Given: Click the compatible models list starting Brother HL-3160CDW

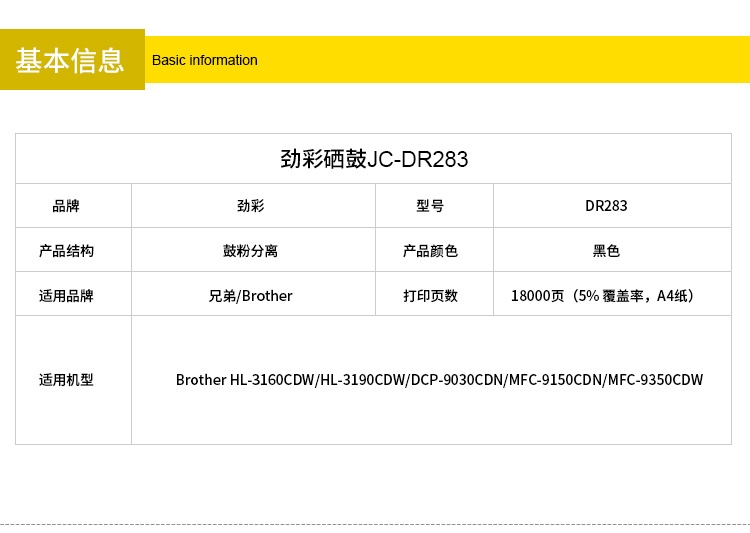Looking at the screenshot, I should 440,380.
